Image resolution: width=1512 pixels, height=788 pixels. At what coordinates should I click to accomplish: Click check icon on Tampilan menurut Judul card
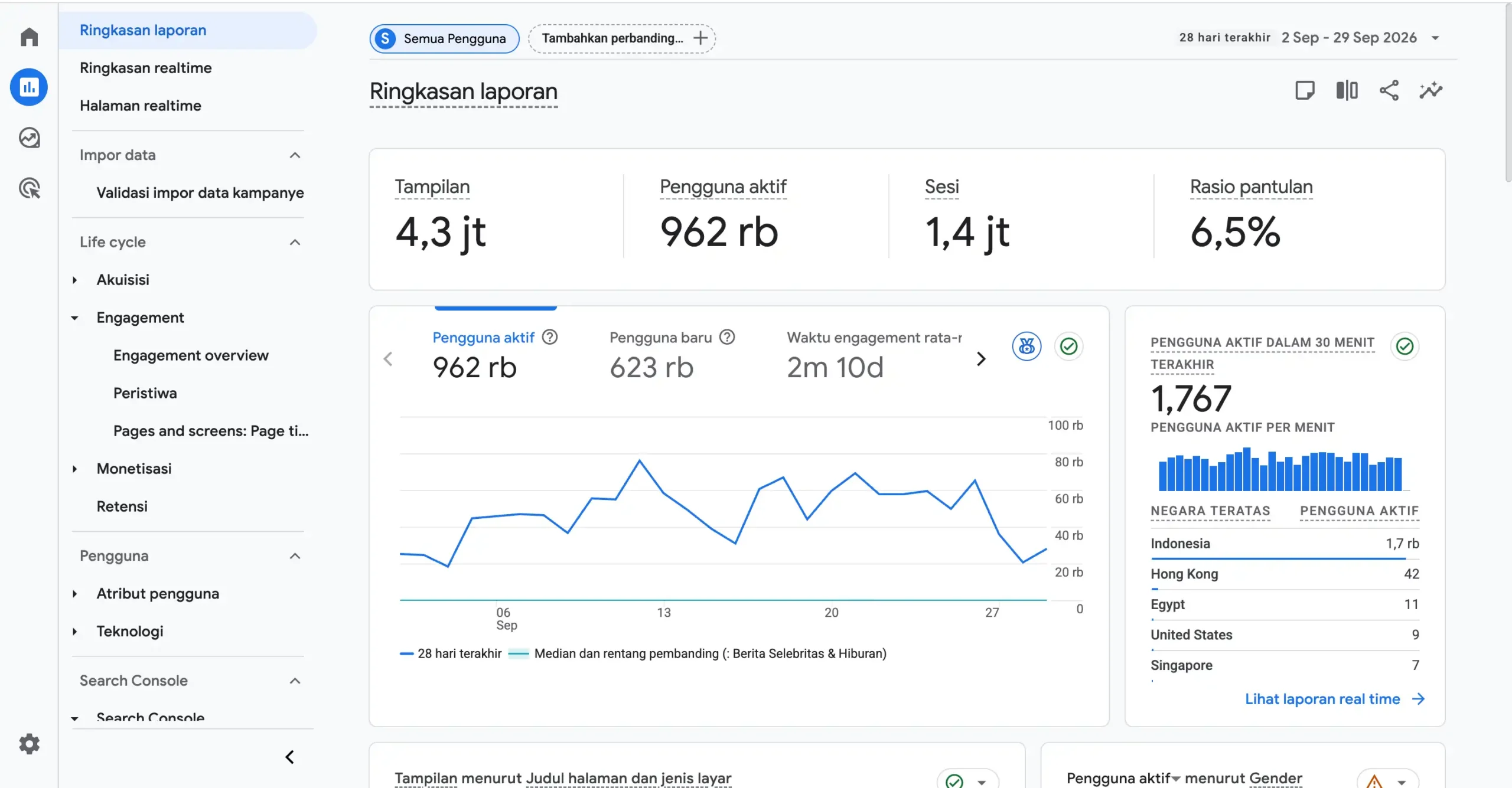(954, 782)
